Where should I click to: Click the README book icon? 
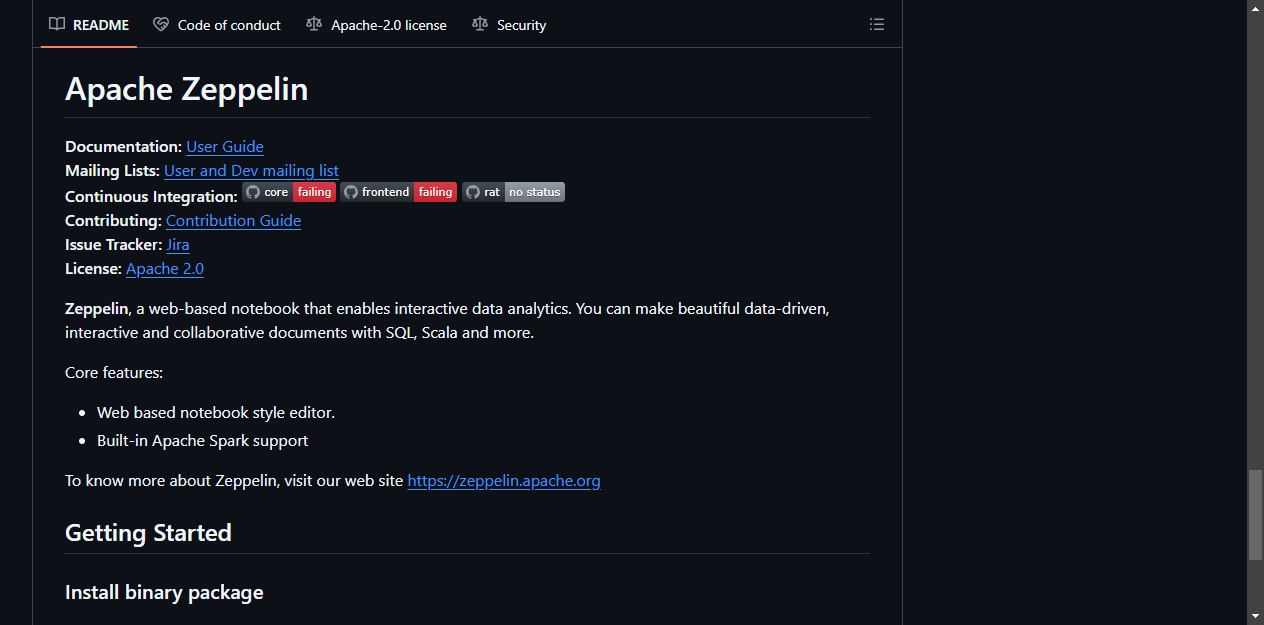(x=57, y=24)
